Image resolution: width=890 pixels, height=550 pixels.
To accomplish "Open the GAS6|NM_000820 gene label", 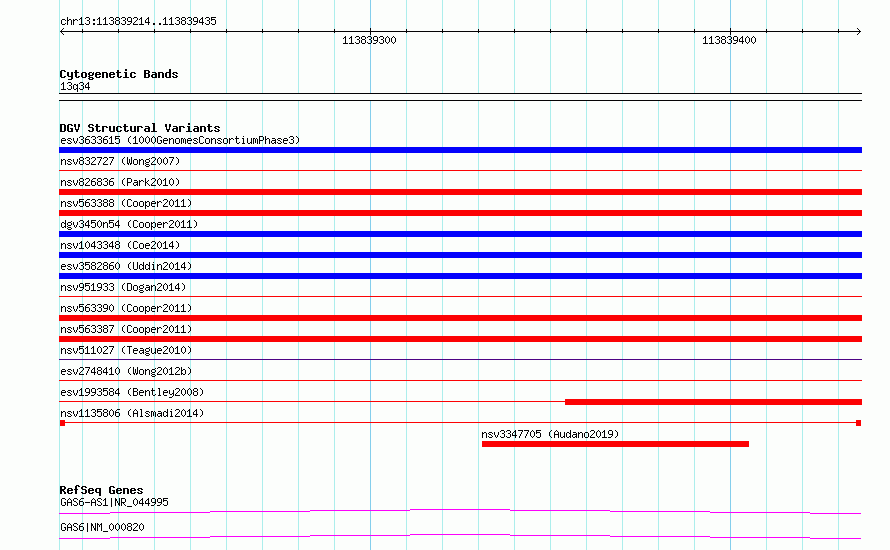I will [102, 527].
